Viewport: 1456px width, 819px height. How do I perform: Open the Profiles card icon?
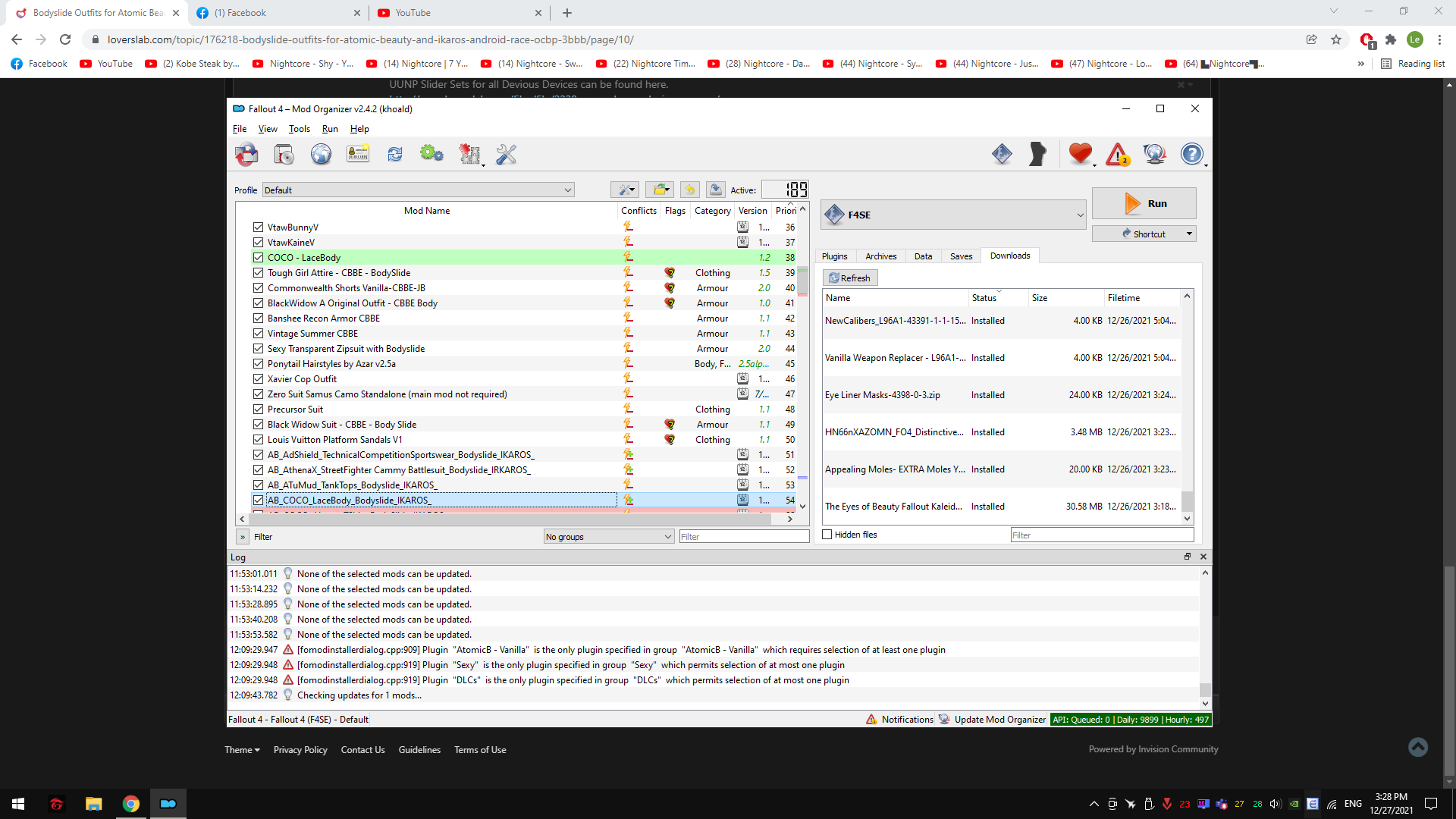(358, 155)
